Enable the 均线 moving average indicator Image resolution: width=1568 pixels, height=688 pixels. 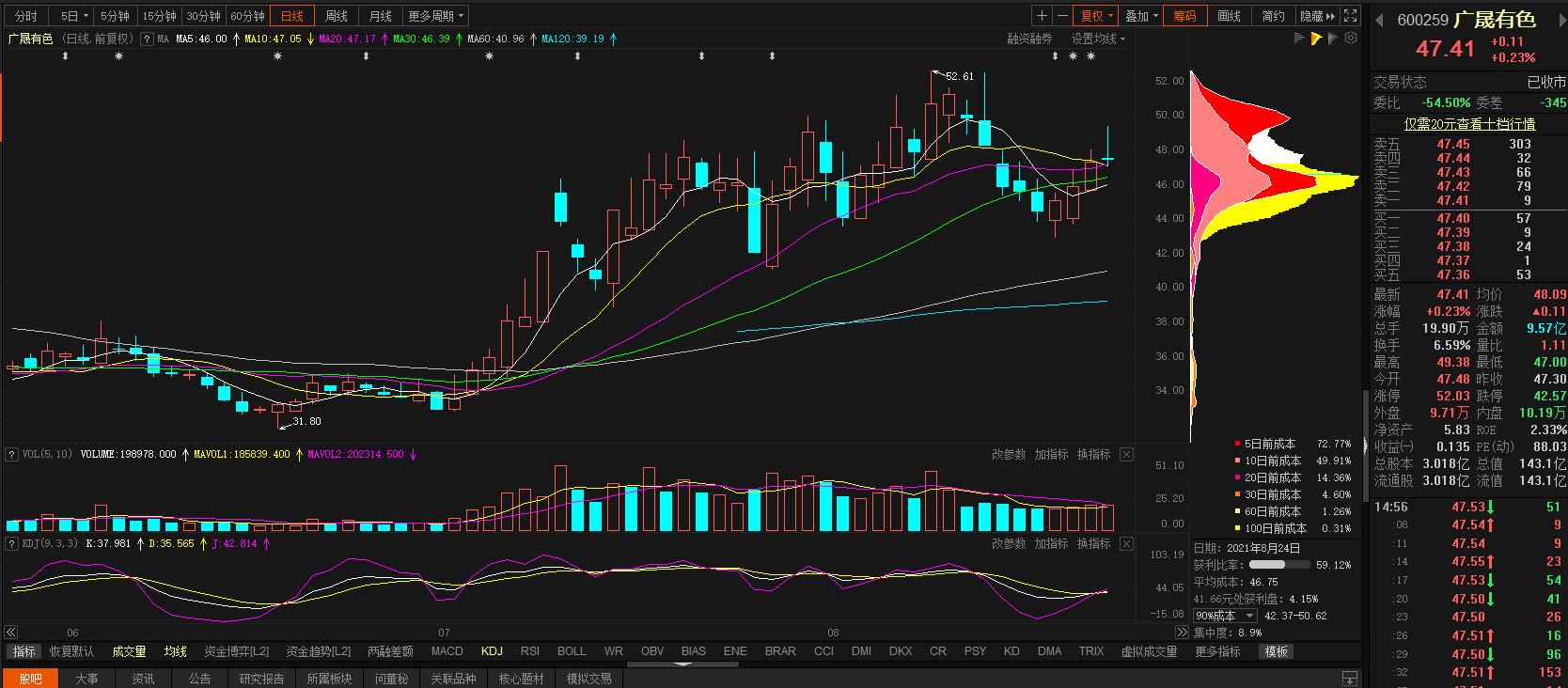[176, 651]
